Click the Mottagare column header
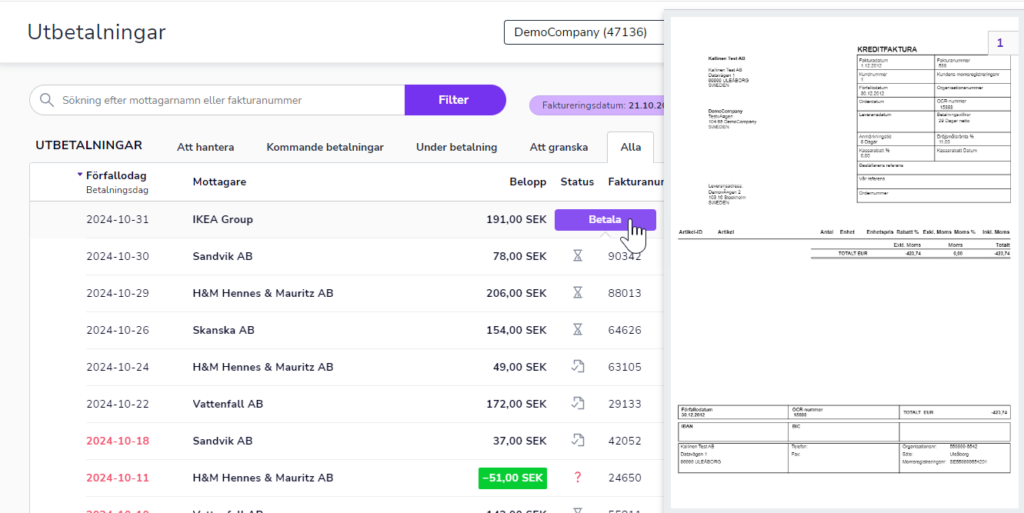The height and width of the screenshot is (513, 1024). (219, 182)
